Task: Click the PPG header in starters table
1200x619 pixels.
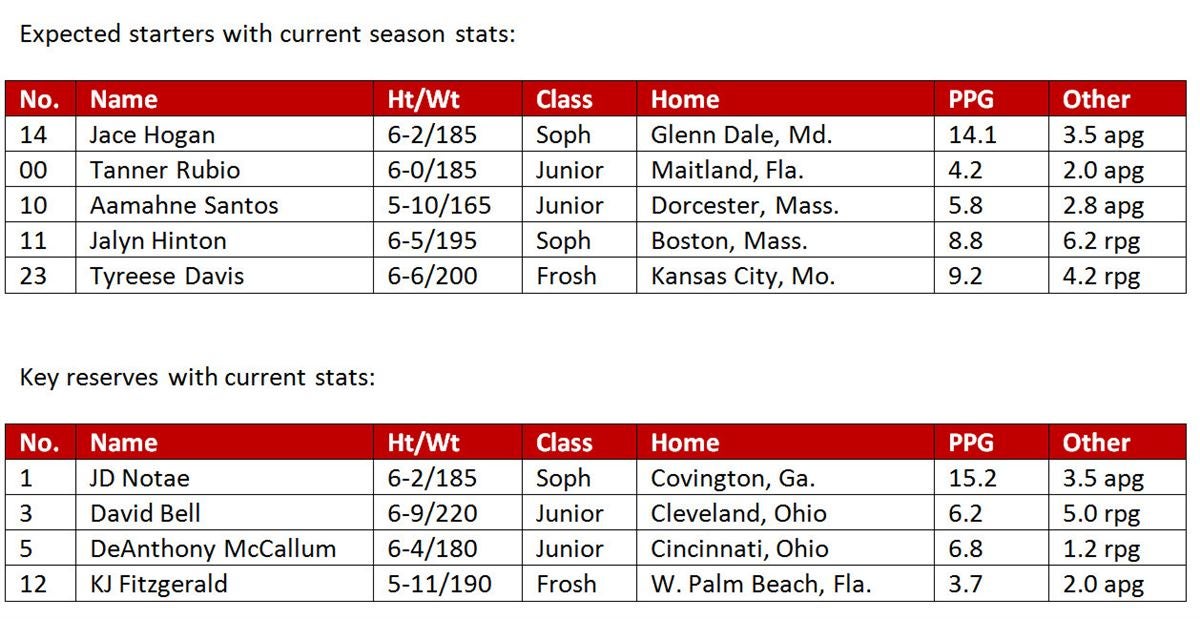Action: [x=971, y=99]
